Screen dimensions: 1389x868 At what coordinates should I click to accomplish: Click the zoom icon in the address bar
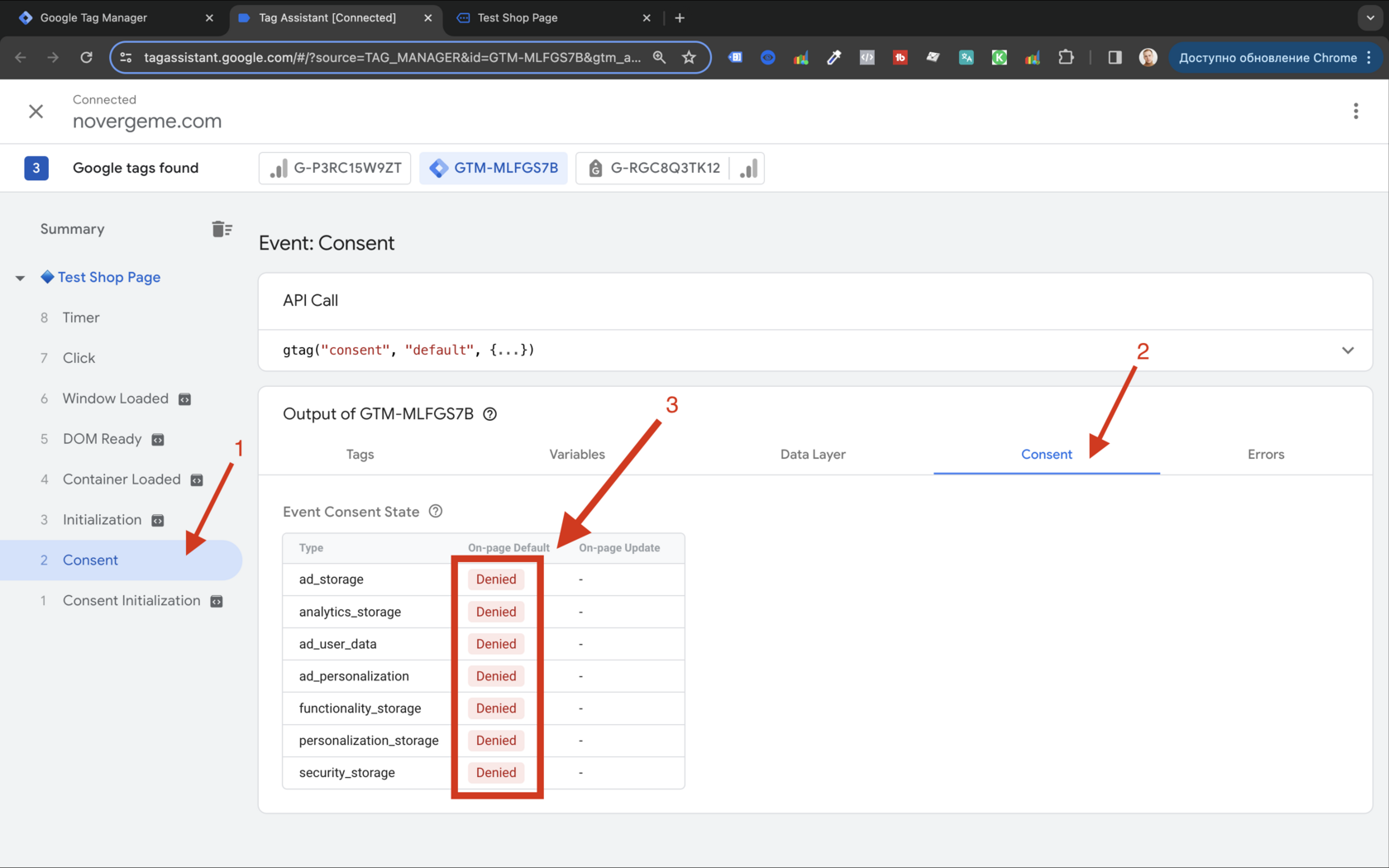click(659, 58)
